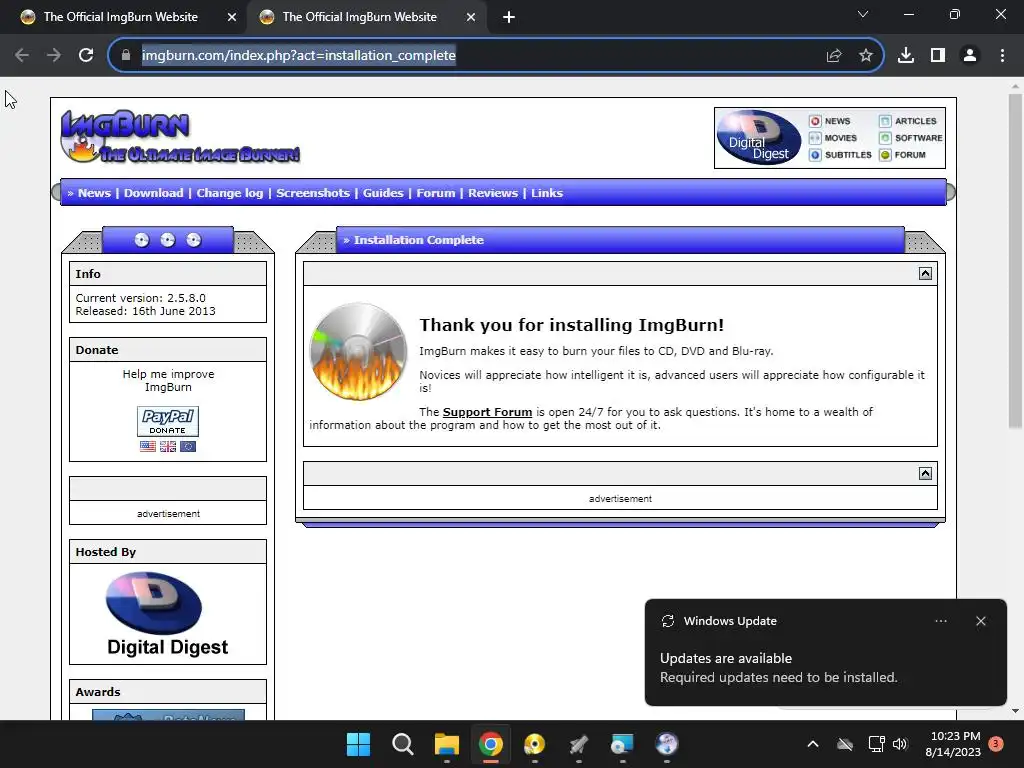1024x768 pixels.
Task: Click the browser forward arrow
Action: click(x=54, y=55)
